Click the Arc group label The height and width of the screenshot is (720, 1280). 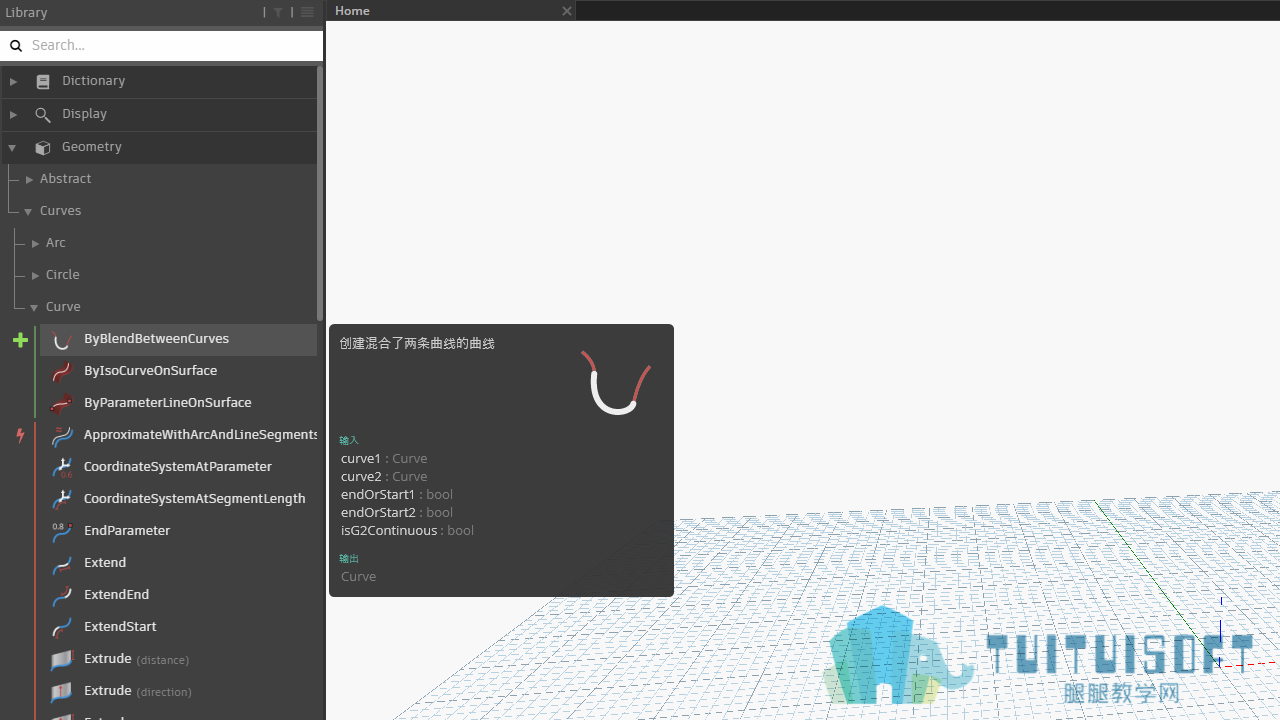(x=56, y=243)
